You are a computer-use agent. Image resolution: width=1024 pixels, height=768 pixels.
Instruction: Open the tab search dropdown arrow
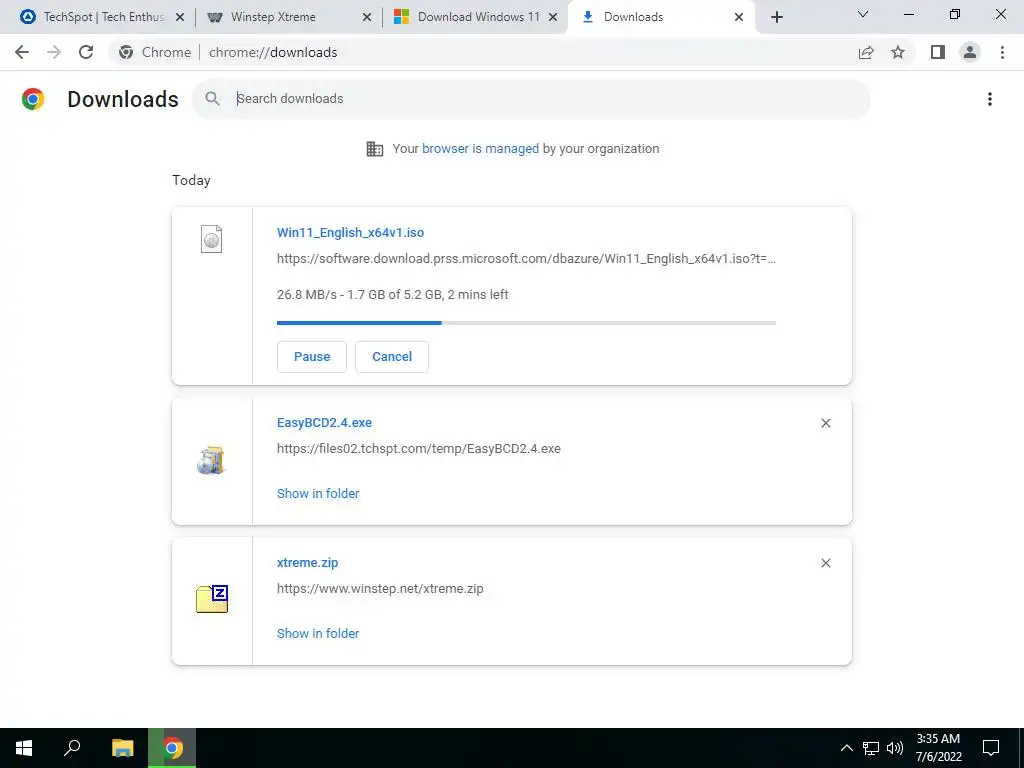(863, 14)
